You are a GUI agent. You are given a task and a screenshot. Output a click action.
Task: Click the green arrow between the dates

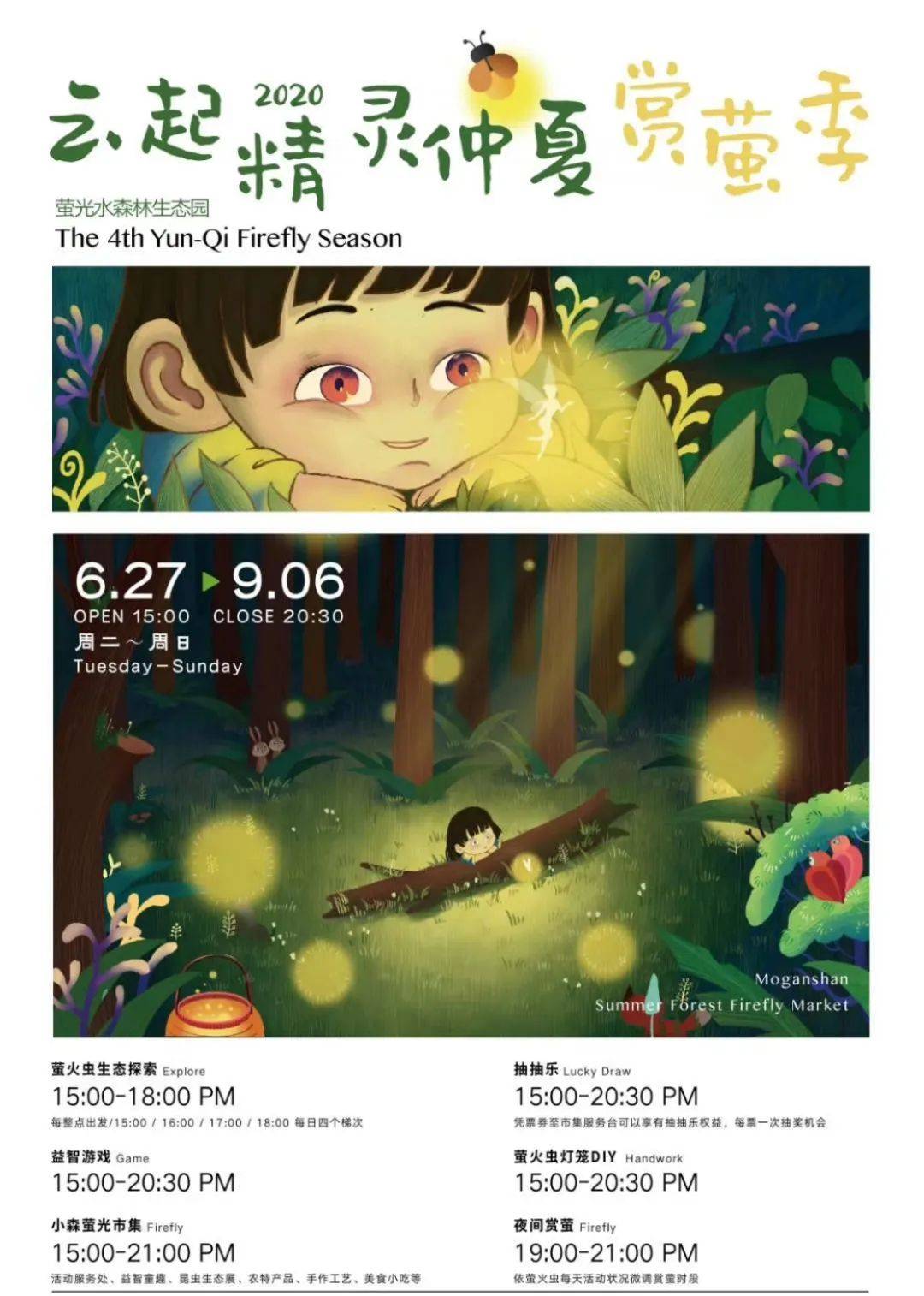(x=210, y=582)
